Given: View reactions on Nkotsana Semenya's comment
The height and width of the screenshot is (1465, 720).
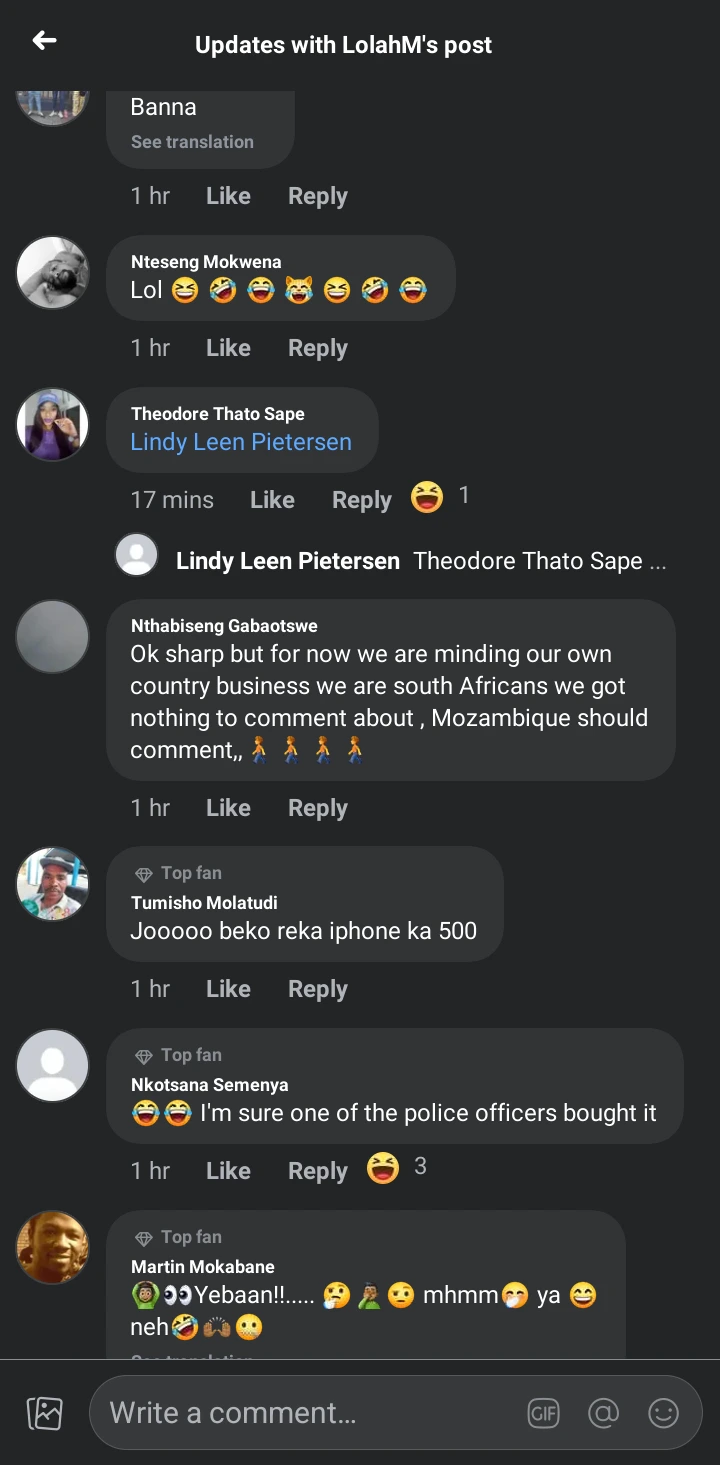Looking at the screenshot, I should [397, 1167].
